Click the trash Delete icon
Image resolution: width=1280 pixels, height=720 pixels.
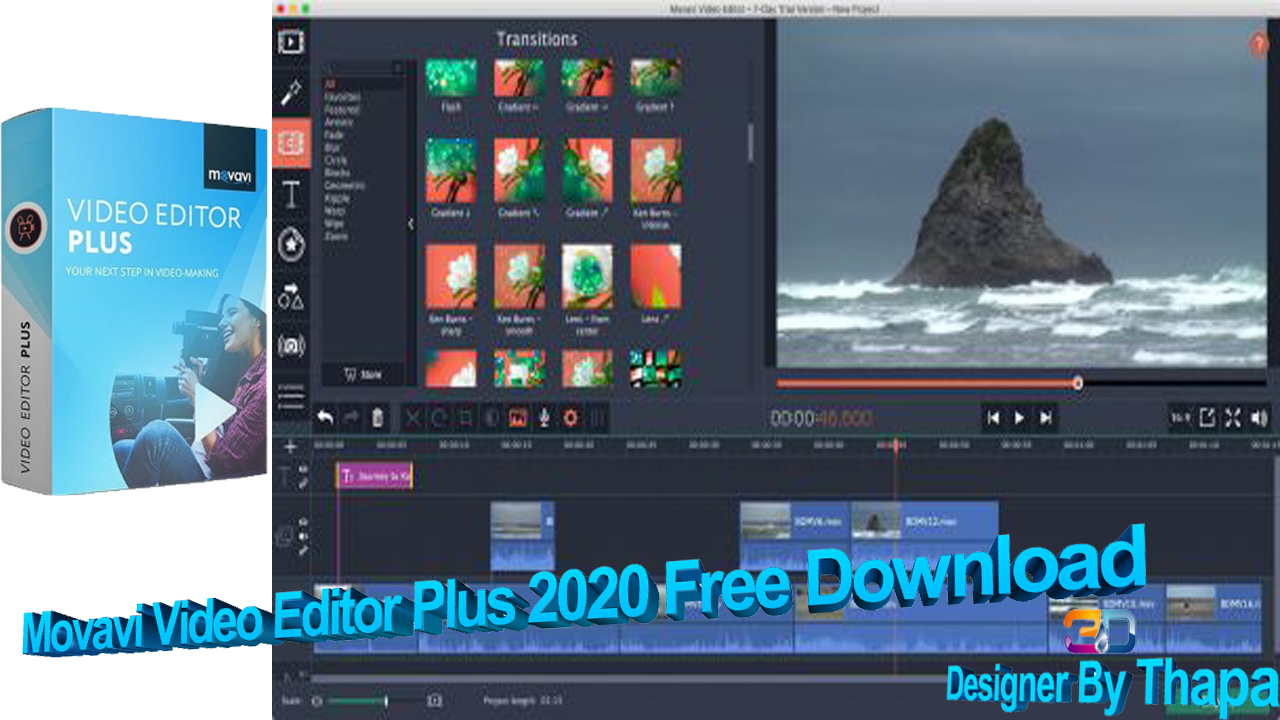[377, 418]
